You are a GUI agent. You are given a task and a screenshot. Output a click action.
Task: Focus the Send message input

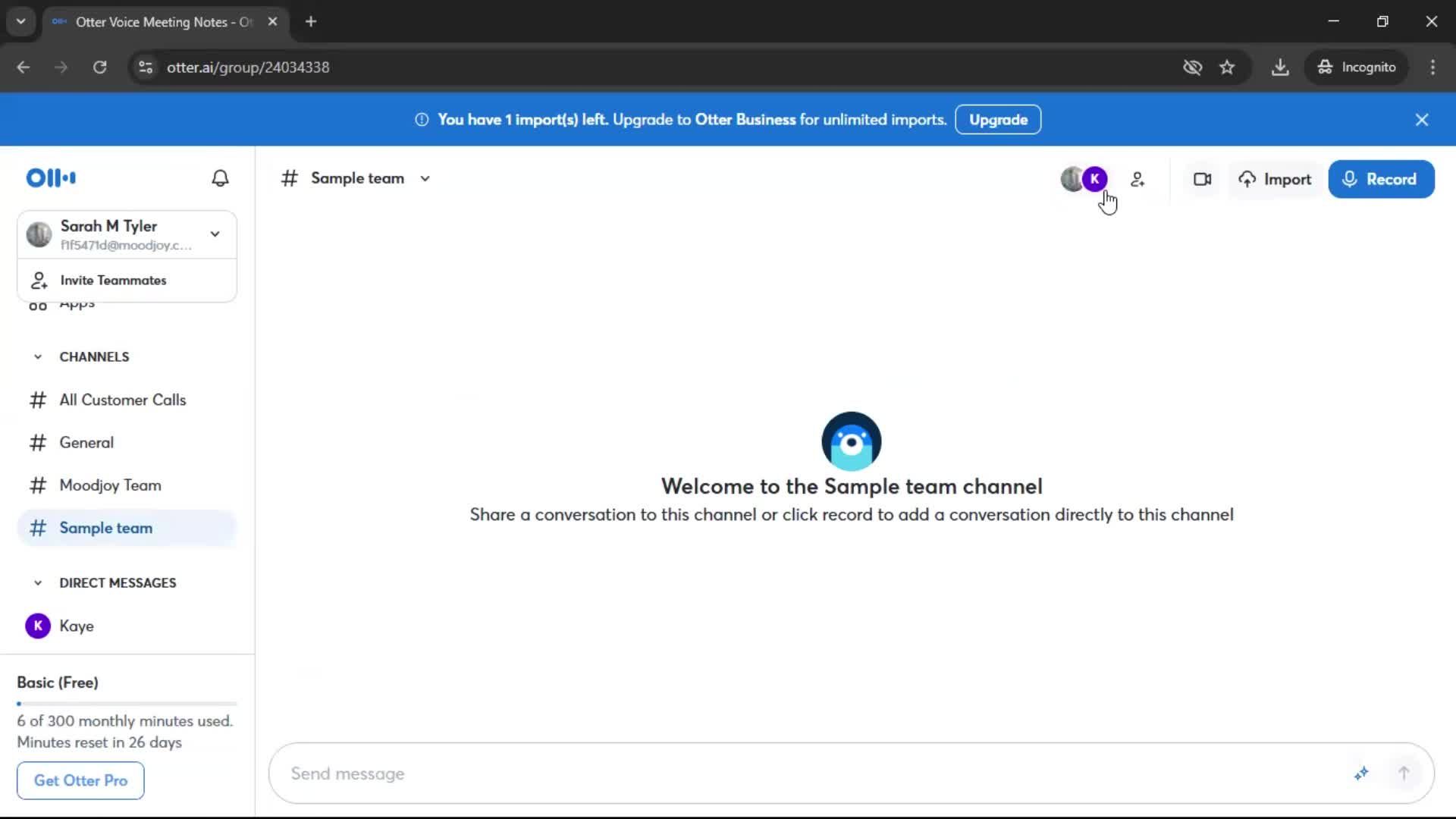pos(811,773)
